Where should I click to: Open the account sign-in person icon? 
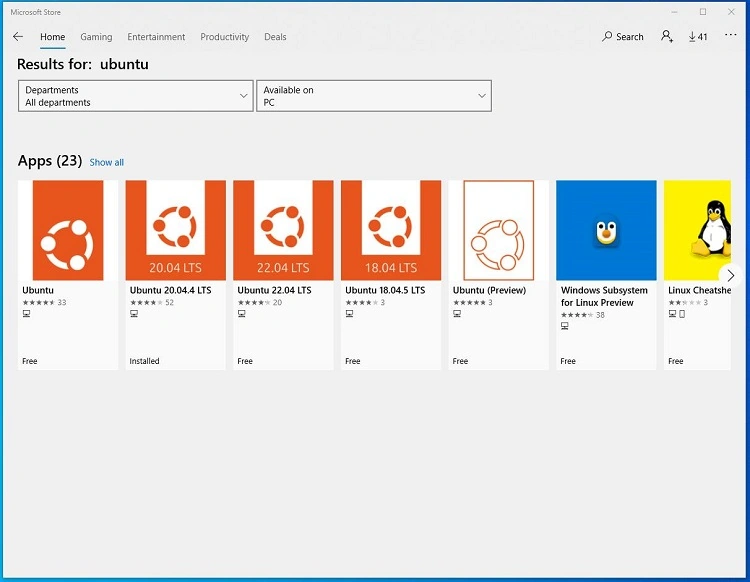(667, 36)
